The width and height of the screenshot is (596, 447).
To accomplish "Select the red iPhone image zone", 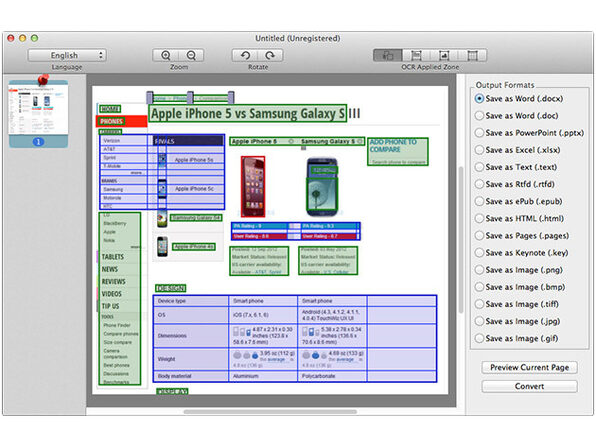I will [x=253, y=186].
